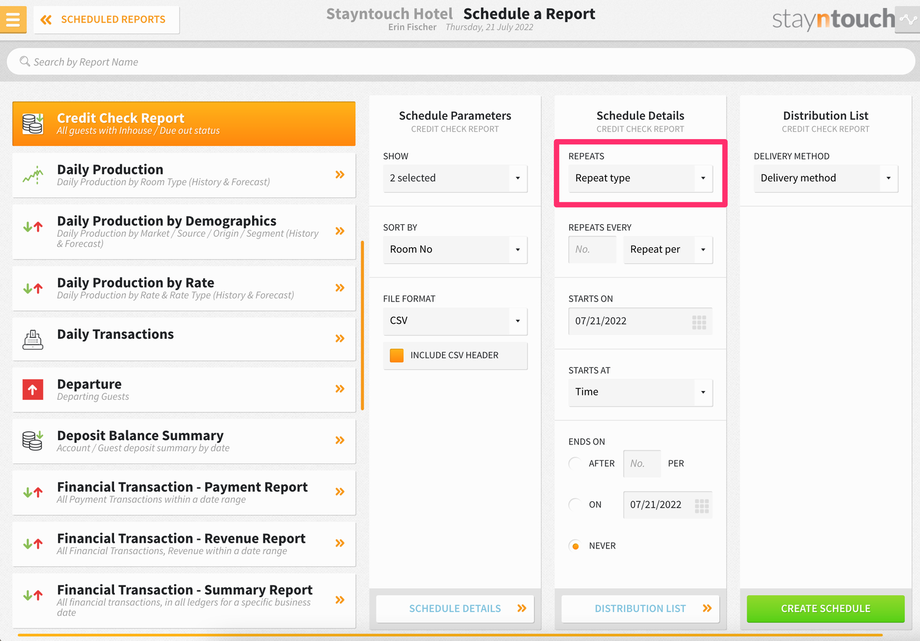Open the Departure report
Viewport: 920px width, 641px height.
pyautogui.click(x=184, y=390)
